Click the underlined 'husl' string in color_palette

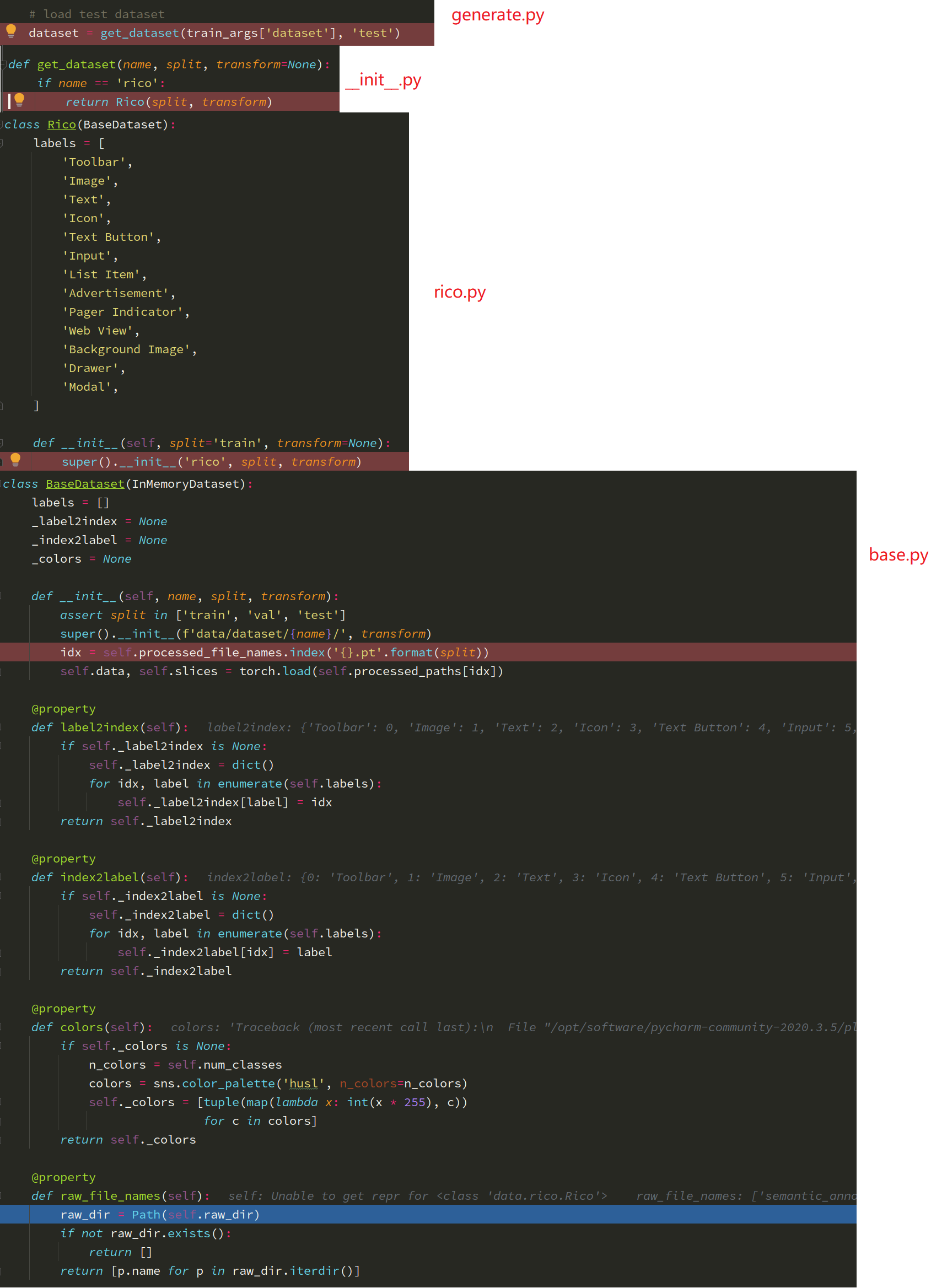tap(303, 1083)
